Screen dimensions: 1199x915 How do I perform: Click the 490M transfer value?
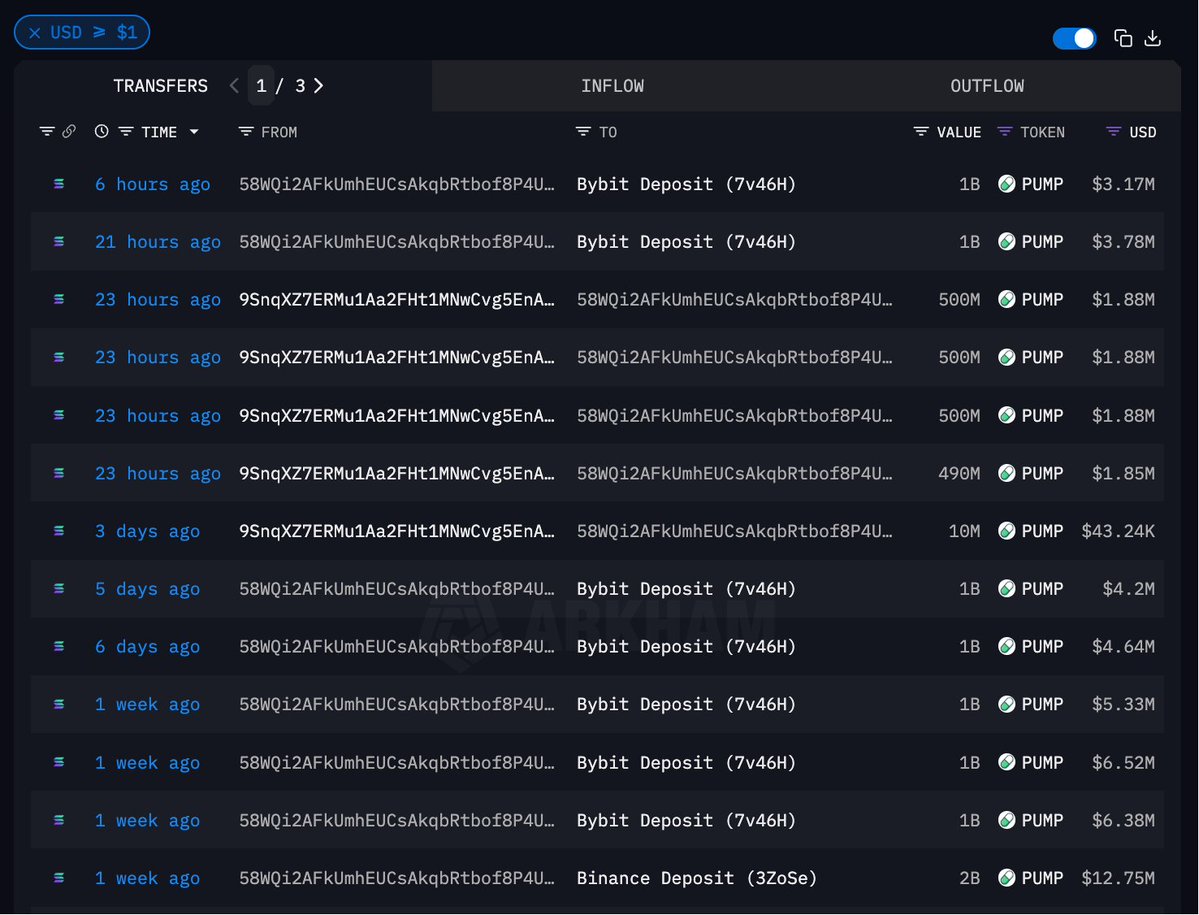pos(959,474)
